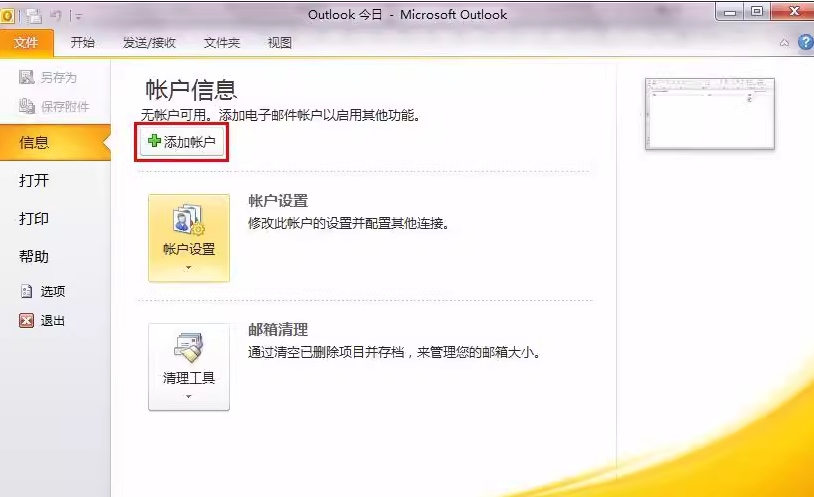Go to the 文件夹 (Folder) ribbon tab
The height and width of the screenshot is (497, 814).
(222, 43)
